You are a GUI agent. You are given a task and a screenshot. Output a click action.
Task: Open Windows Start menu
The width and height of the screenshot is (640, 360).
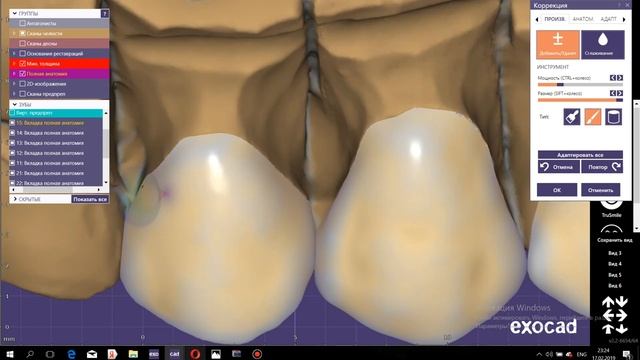click(9, 354)
